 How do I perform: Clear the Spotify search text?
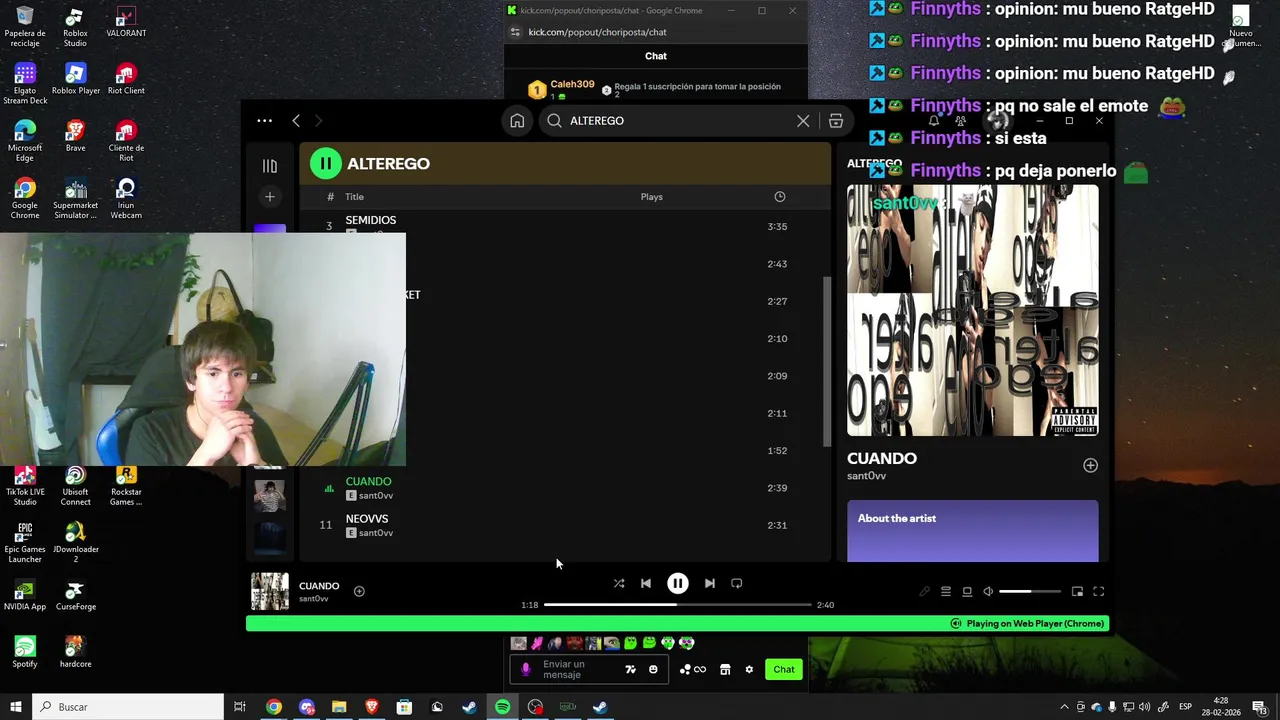point(803,120)
